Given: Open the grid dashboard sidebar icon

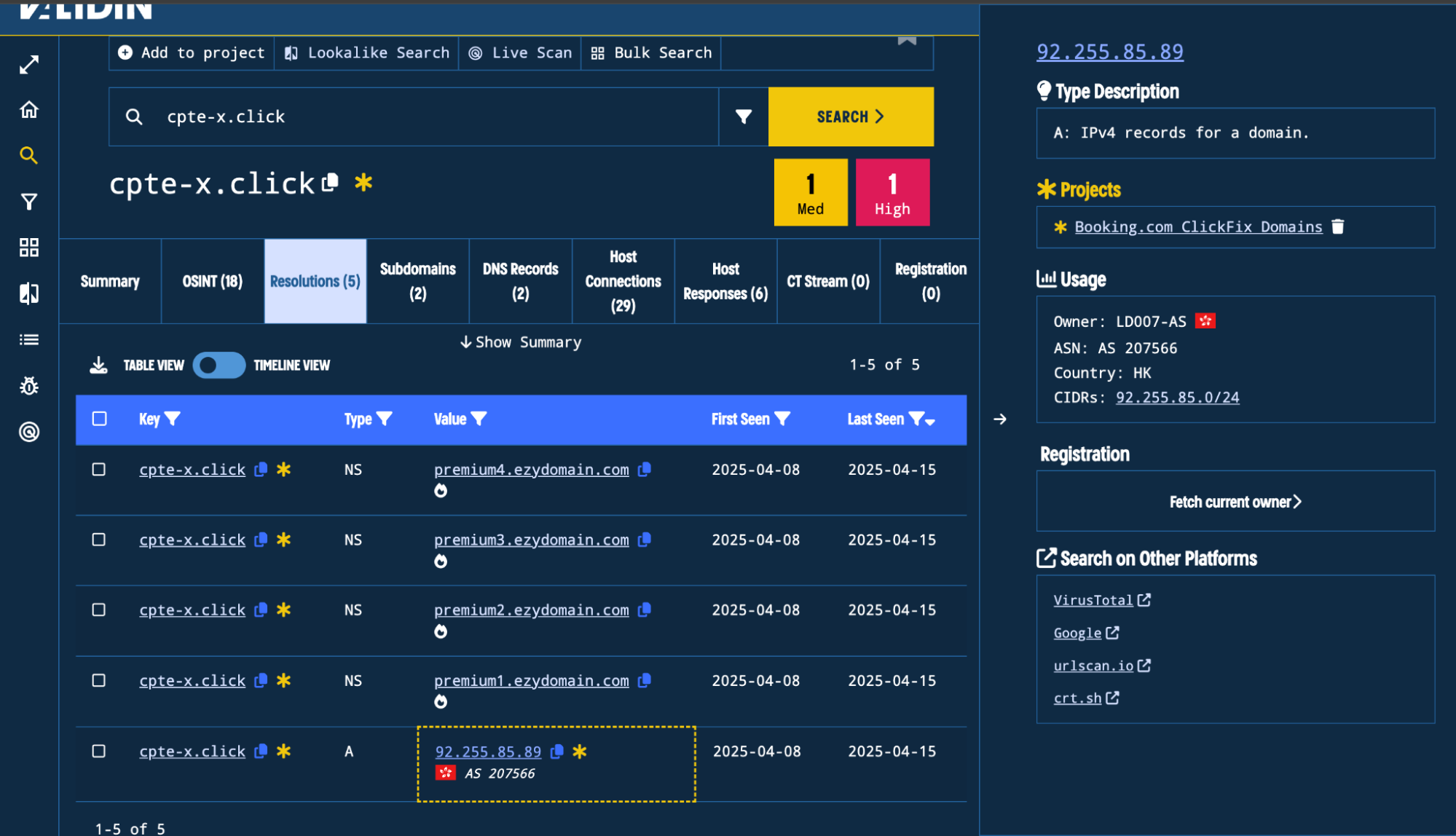Looking at the screenshot, I should [29, 248].
